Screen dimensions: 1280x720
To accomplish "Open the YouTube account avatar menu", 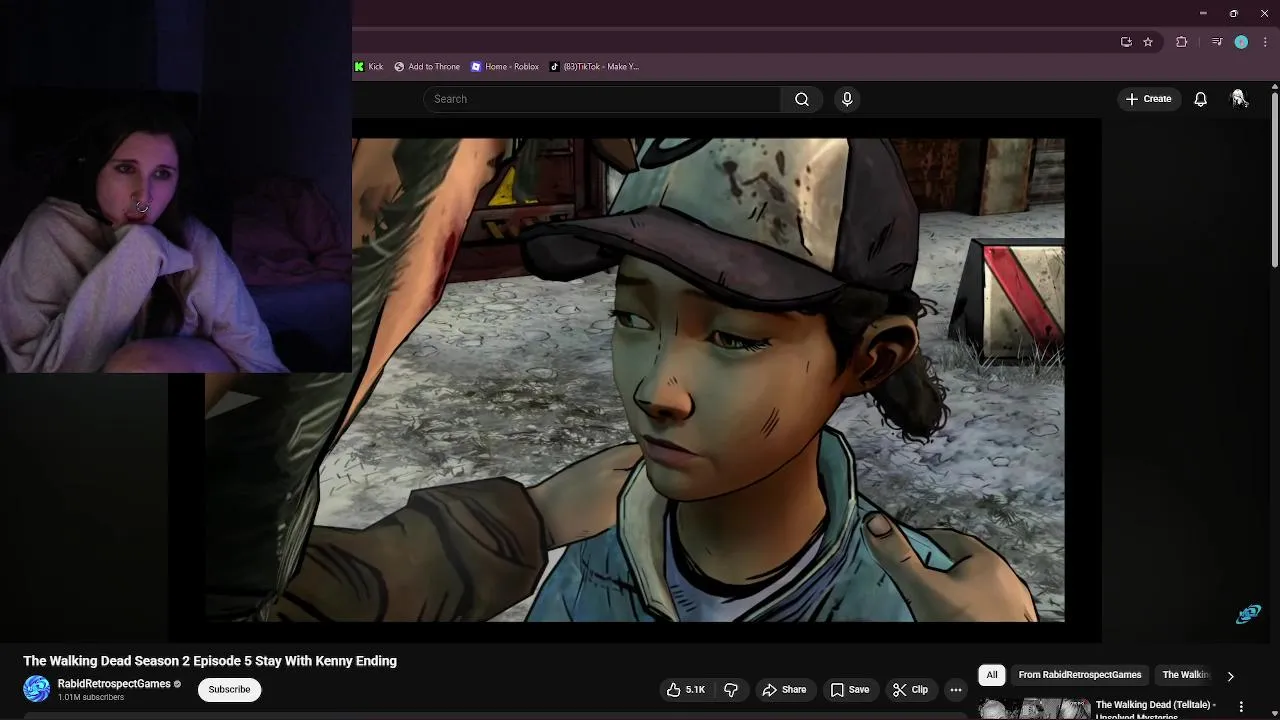I will coord(1239,98).
